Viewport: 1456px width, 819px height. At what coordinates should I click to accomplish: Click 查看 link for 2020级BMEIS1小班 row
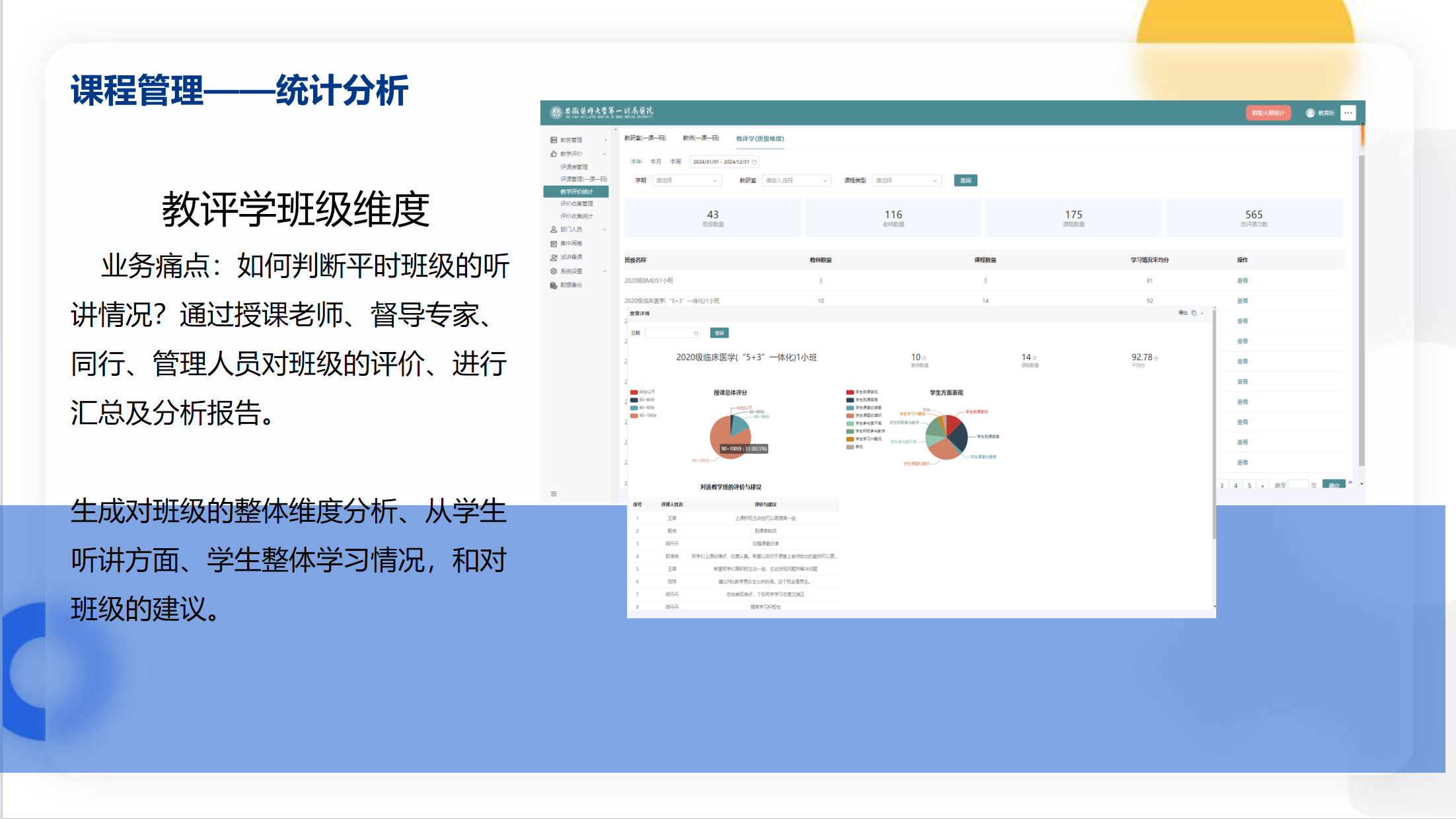[1243, 281]
